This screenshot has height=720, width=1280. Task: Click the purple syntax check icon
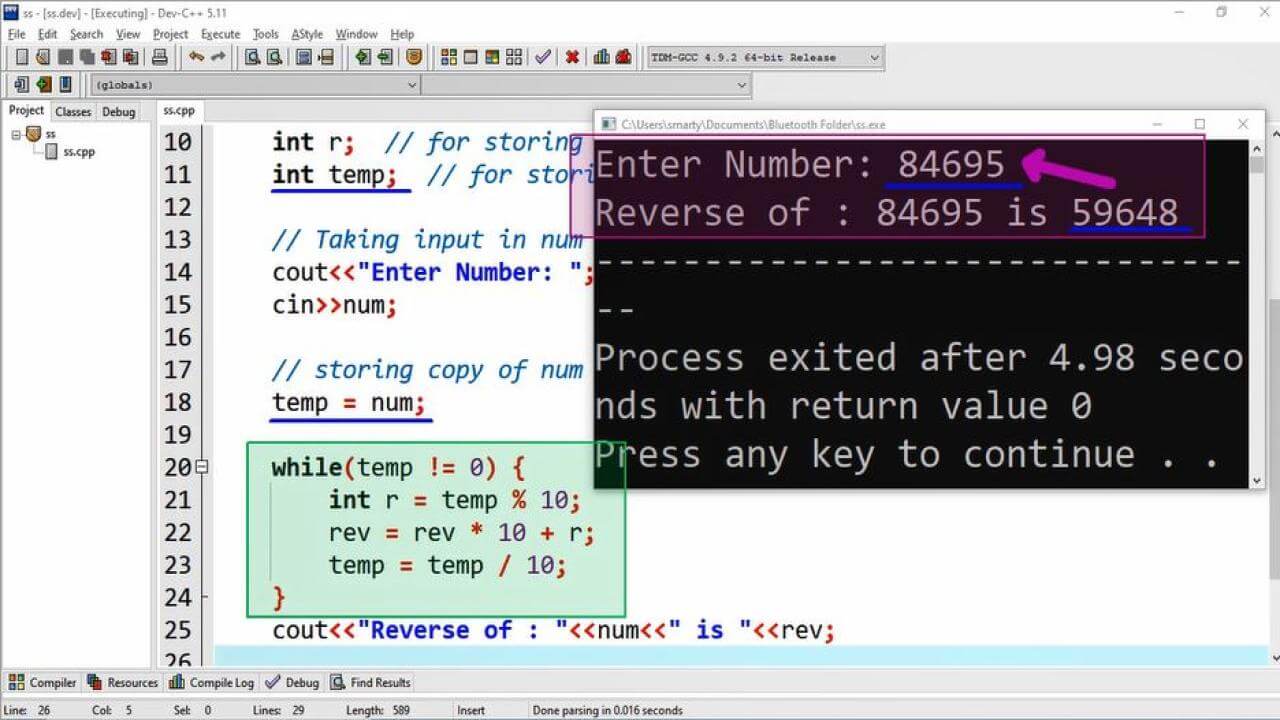543,57
